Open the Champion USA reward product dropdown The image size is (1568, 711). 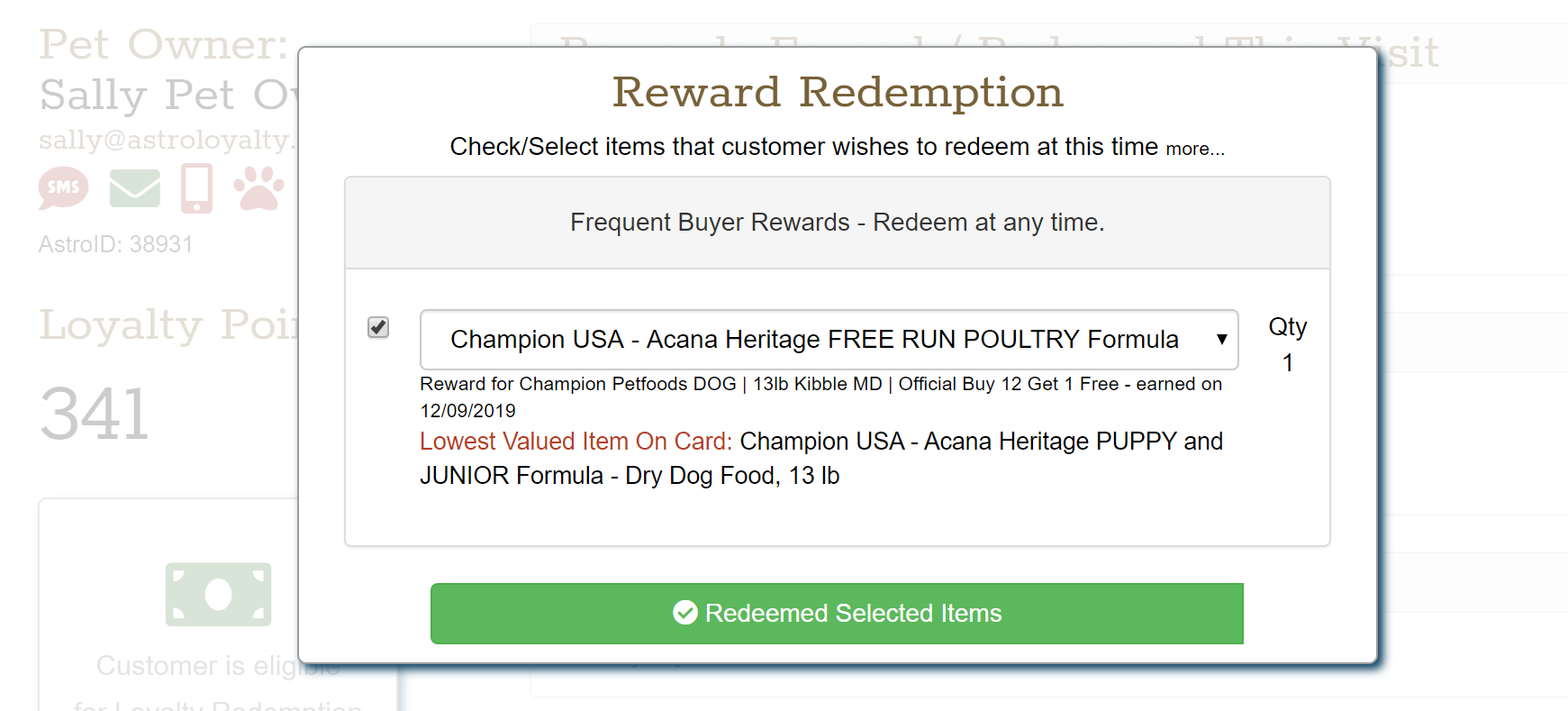813,340
